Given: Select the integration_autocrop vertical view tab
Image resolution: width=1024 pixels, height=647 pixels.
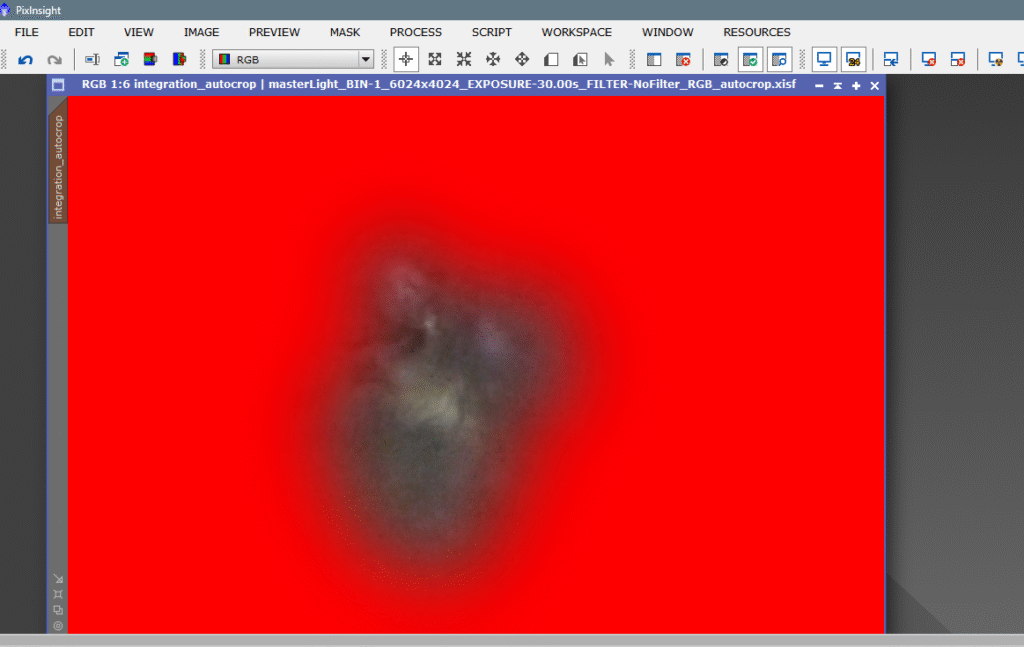Looking at the screenshot, I should (x=58, y=167).
